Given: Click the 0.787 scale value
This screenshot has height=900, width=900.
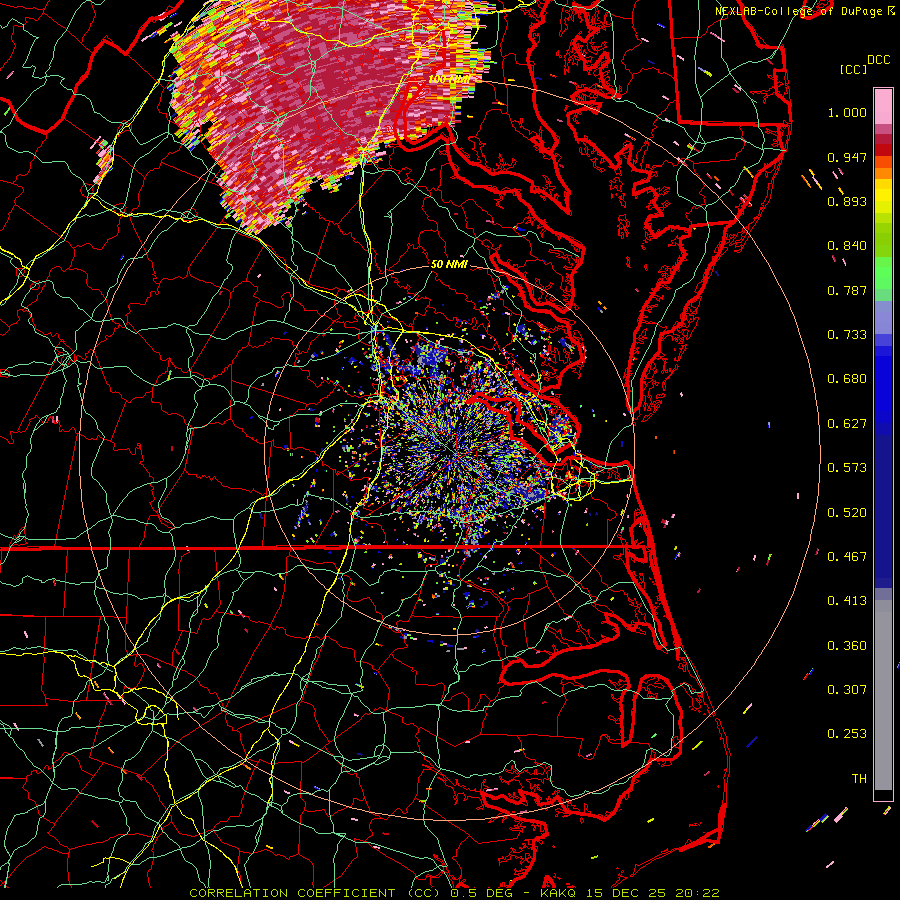Looking at the screenshot, I should pos(847,290).
